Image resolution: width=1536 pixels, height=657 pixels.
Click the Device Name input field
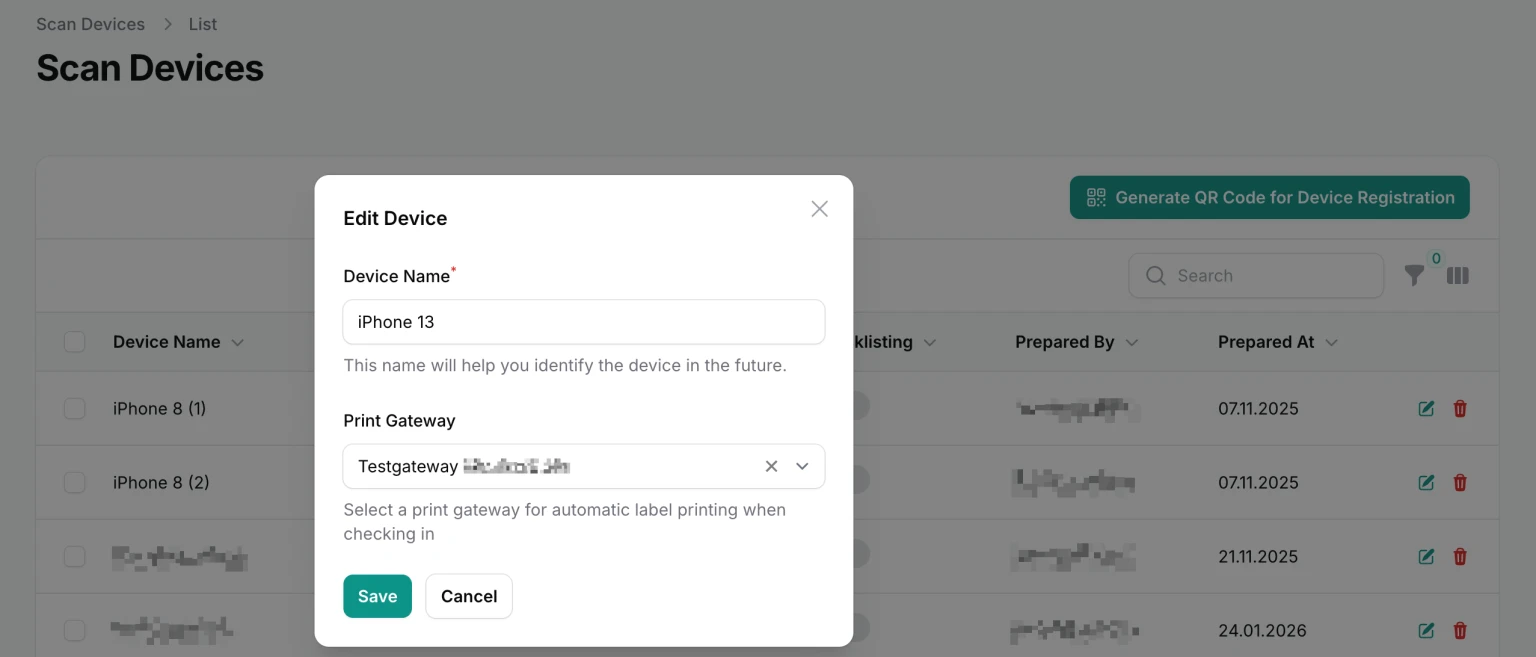583,322
